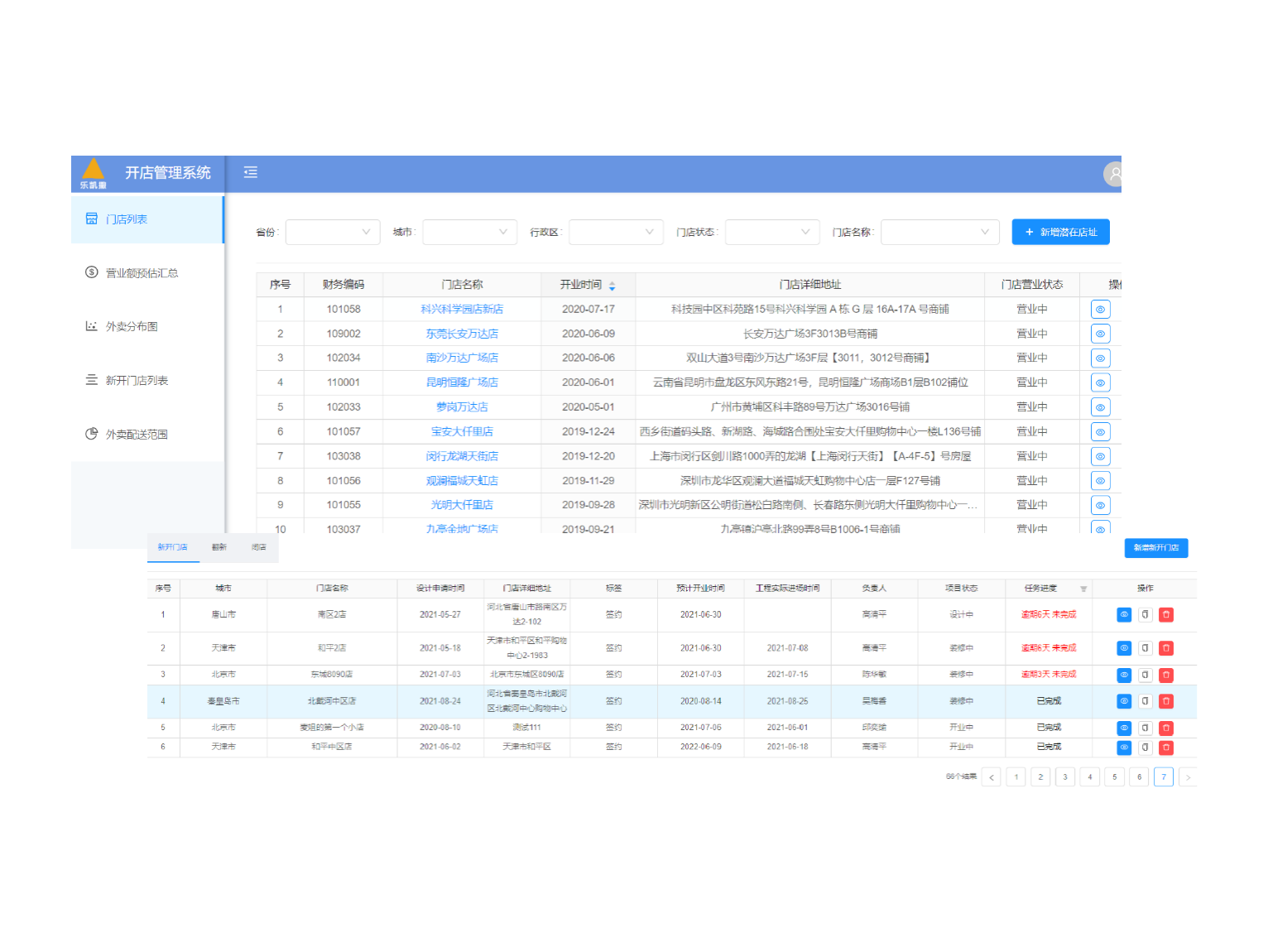Switch to the 翻新 tab

(x=219, y=547)
